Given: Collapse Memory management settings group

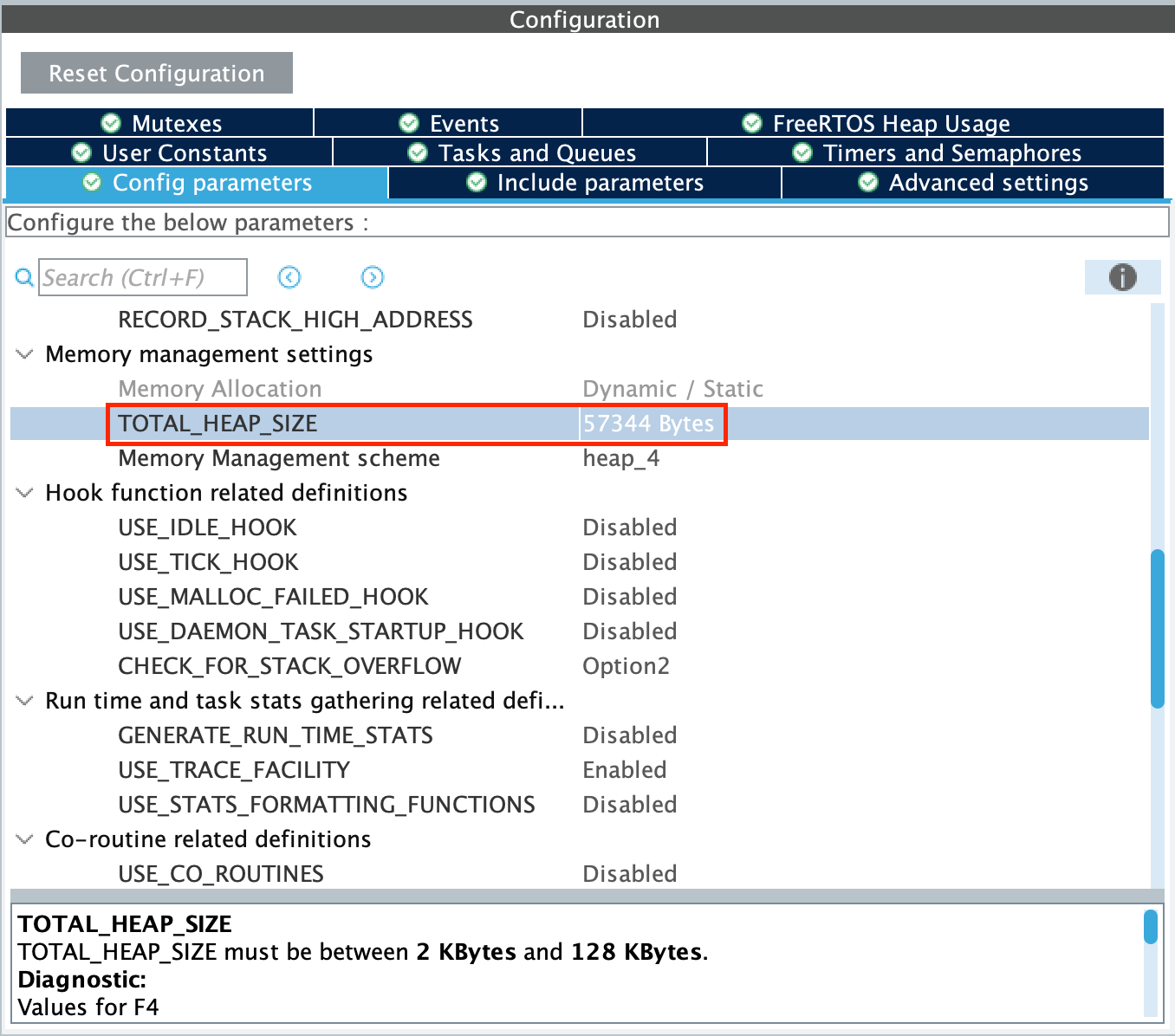Looking at the screenshot, I should pyautogui.click(x=25, y=354).
